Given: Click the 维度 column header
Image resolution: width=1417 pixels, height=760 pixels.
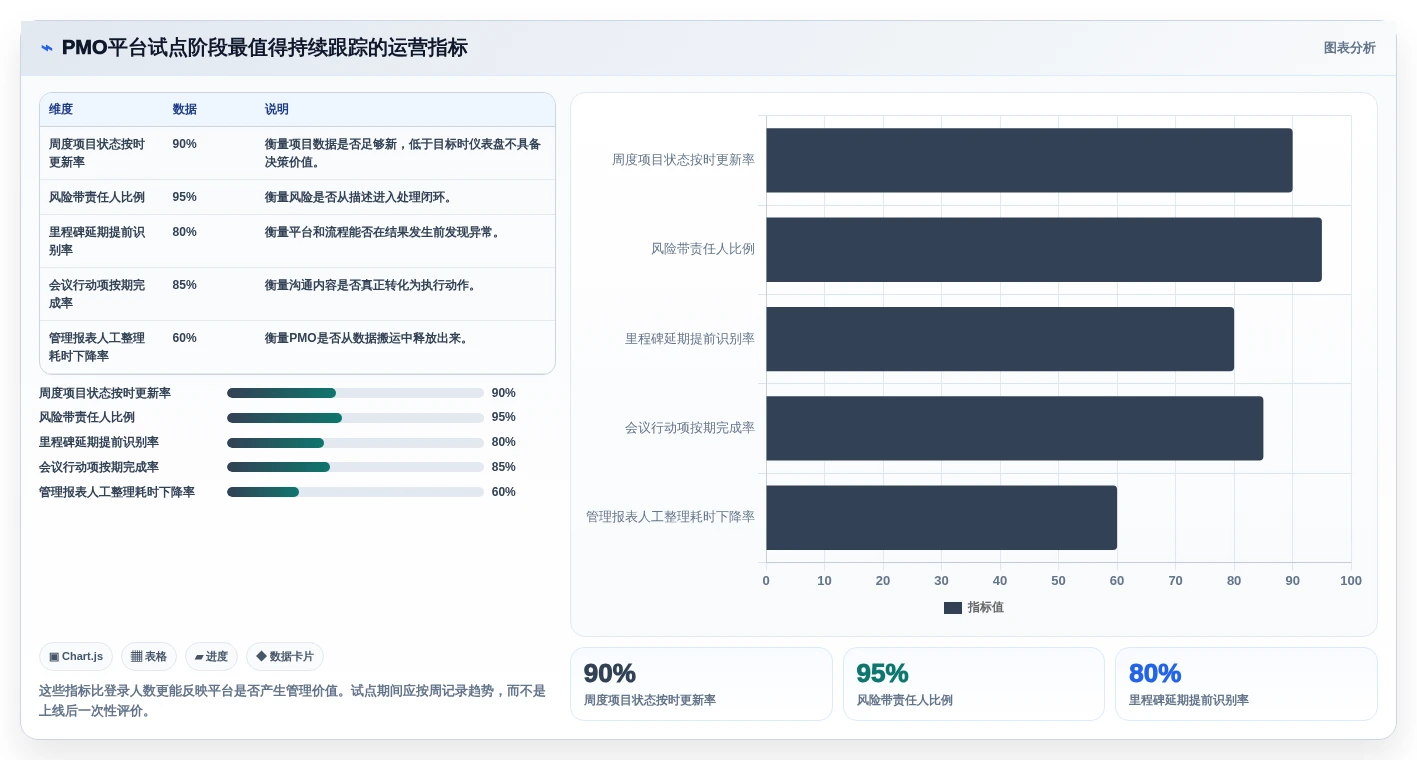Looking at the screenshot, I should (x=61, y=109).
